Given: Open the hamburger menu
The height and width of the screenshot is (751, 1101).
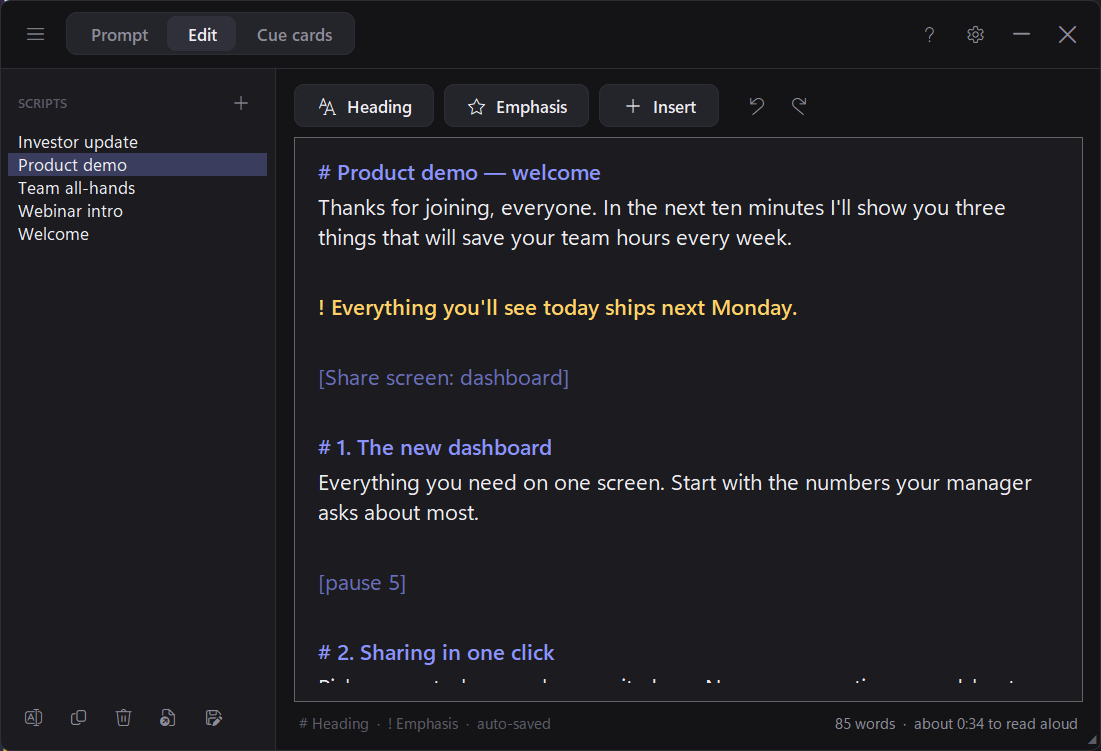Looking at the screenshot, I should (35, 34).
